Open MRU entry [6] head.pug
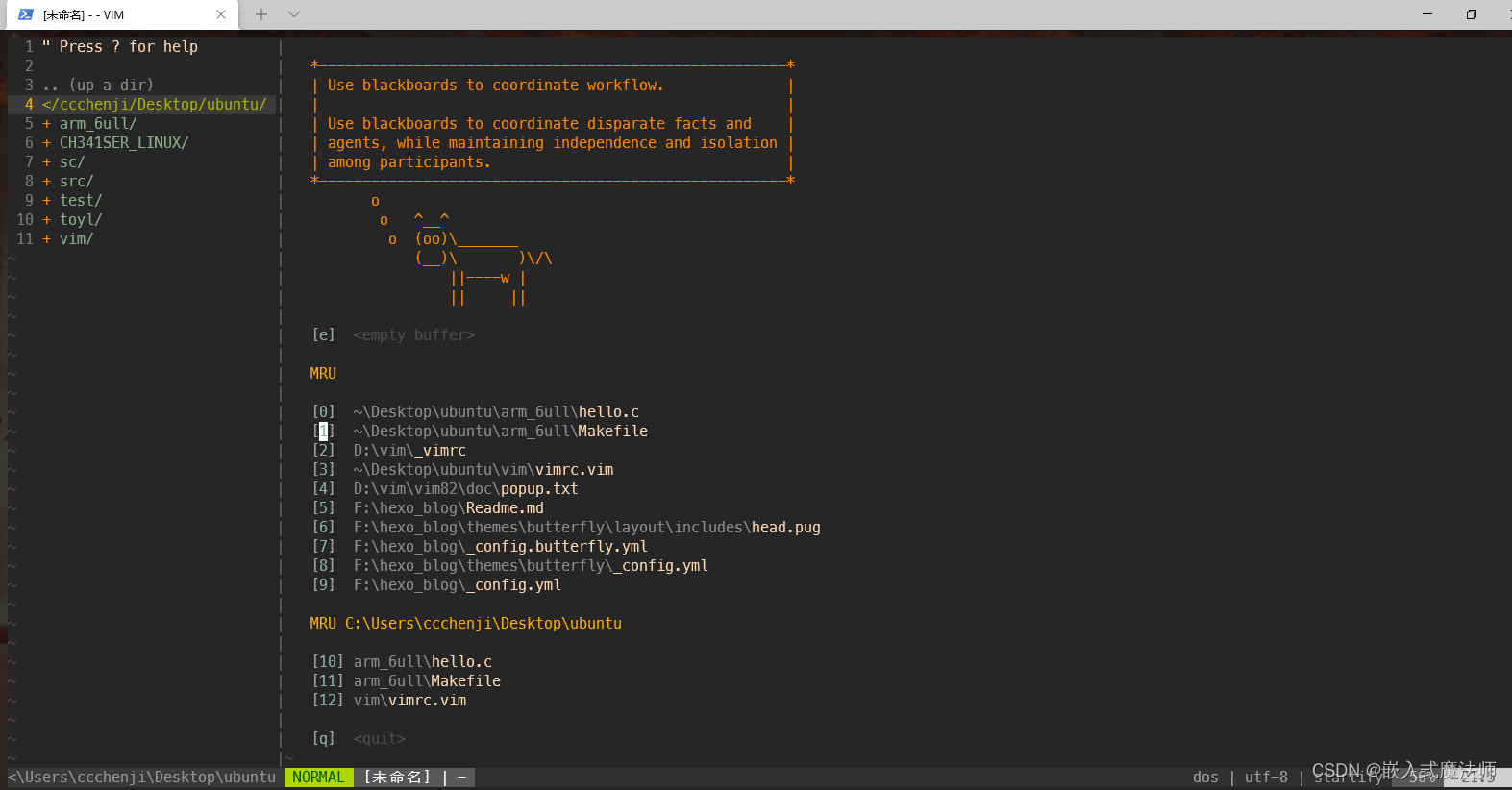Viewport: 1512px width, 790px height. click(566, 527)
